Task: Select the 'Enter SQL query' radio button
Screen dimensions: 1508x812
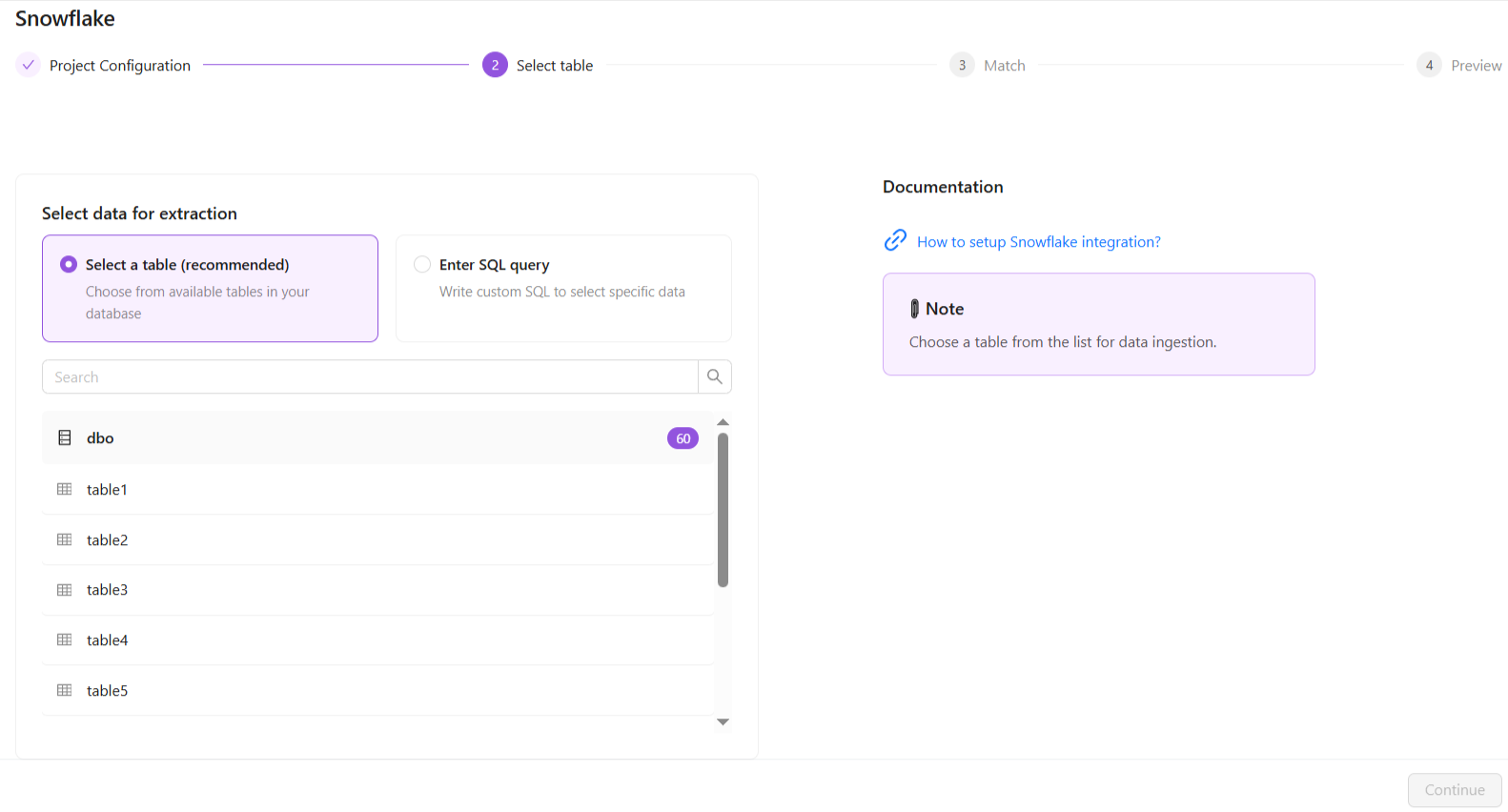Action: [422, 264]
